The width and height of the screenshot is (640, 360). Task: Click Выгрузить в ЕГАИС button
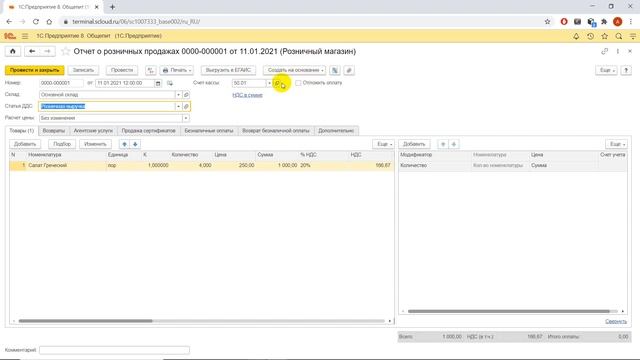tap(228, 70)
